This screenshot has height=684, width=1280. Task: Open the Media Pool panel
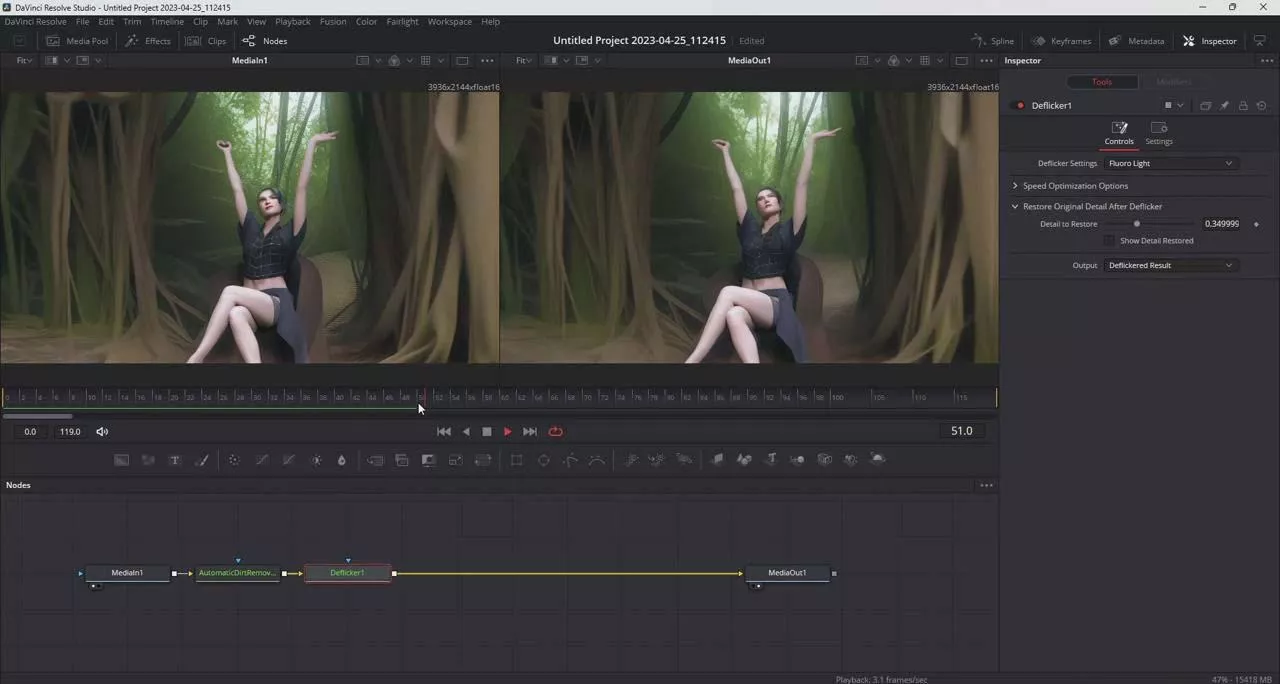pos(77,41)
